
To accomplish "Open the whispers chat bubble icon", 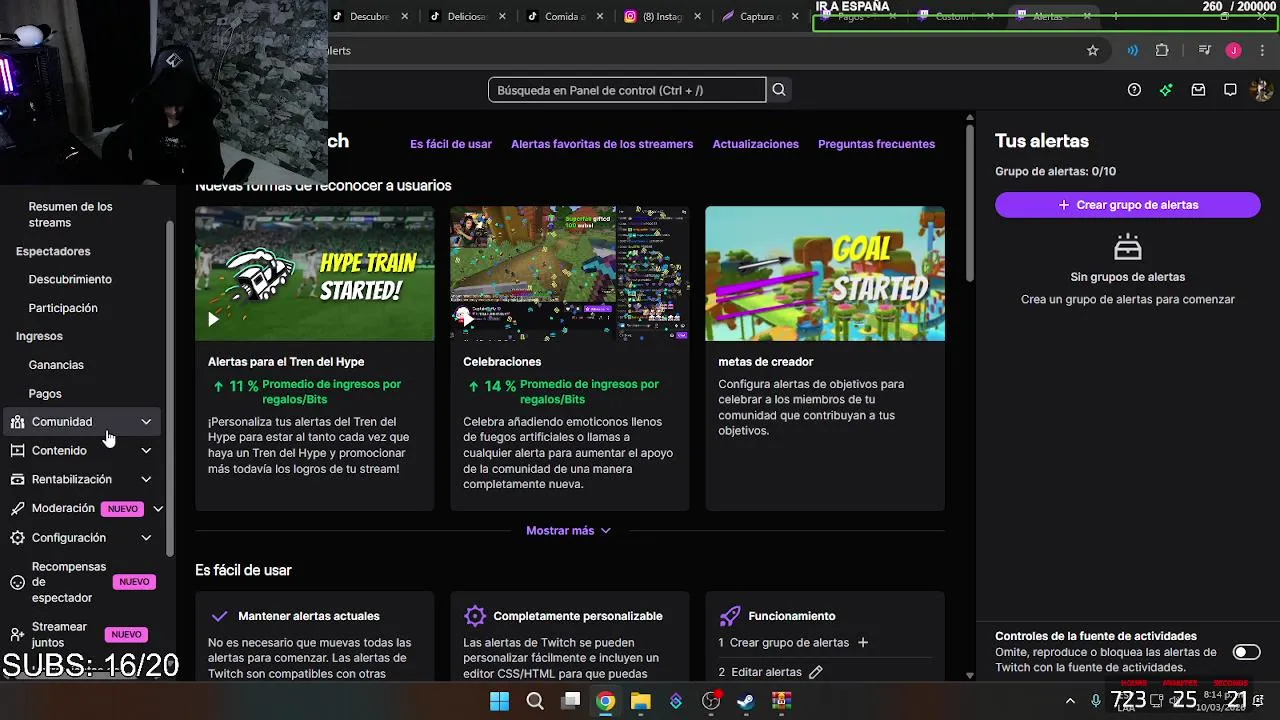I will click(x=1230, y=90).
